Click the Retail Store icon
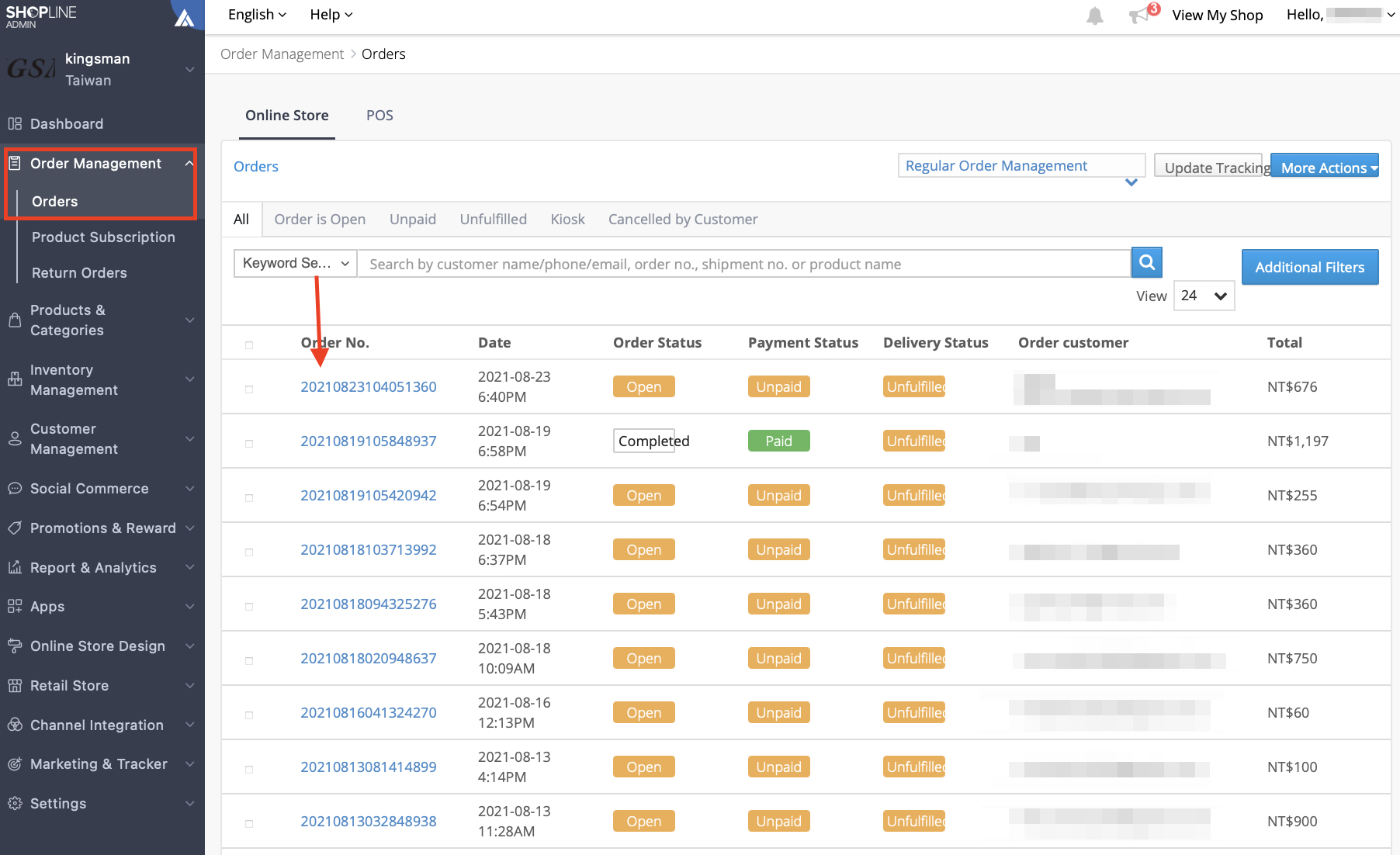 (15, 685)
